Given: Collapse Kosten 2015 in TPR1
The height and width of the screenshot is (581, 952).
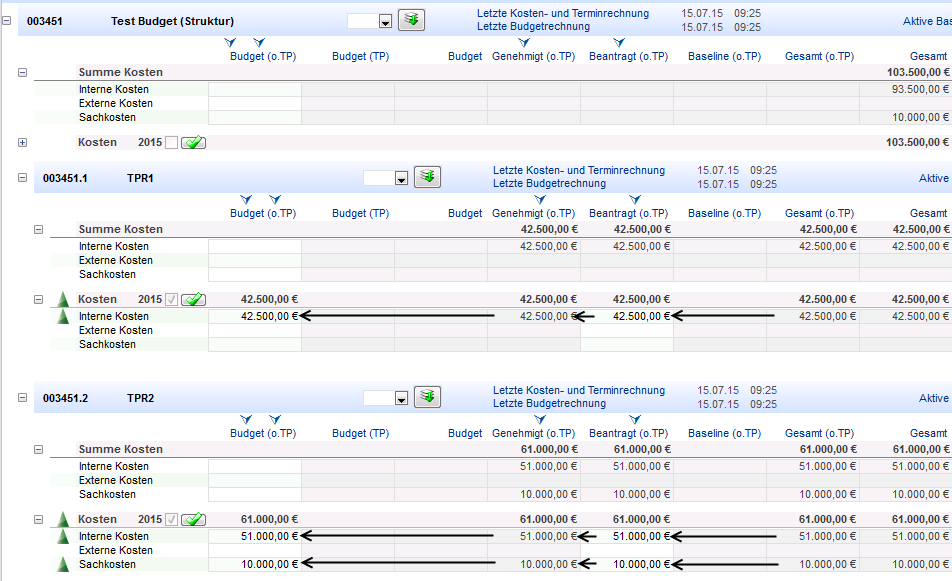Looking at the screenshot, I should [38, 299].
